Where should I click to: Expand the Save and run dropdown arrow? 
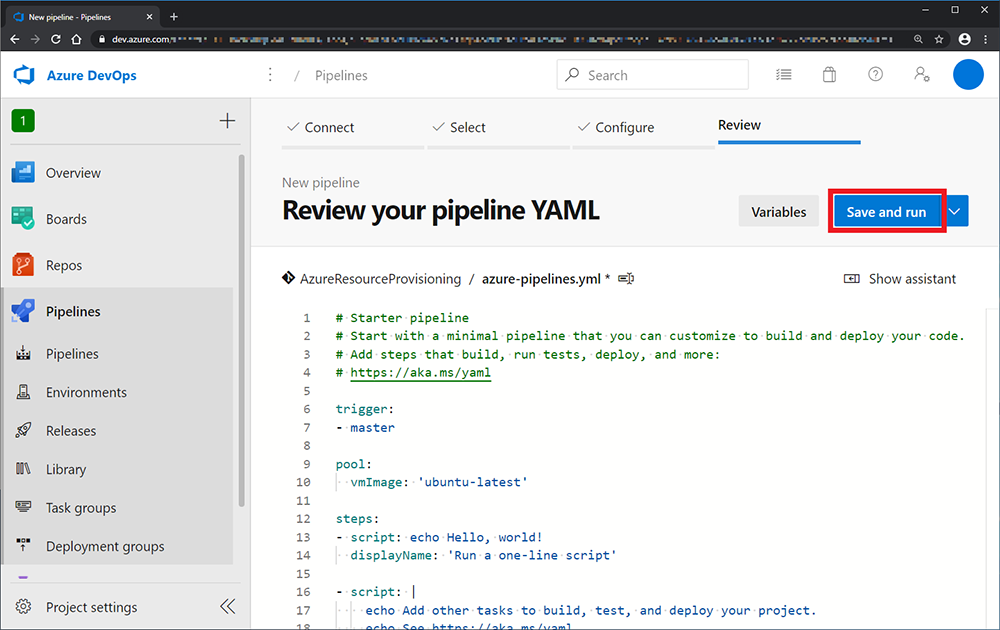pyautogui.click(x=955, y=212)
